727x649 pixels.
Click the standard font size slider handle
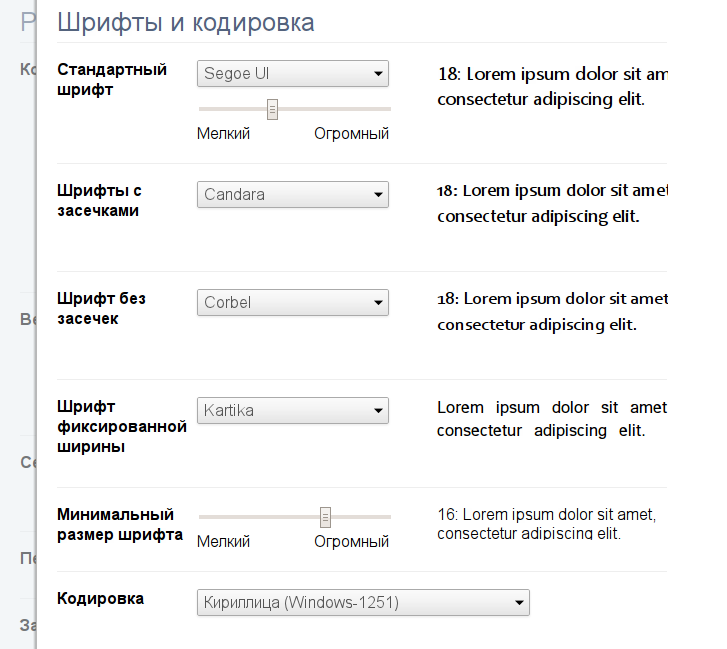[x=272, y=109]
